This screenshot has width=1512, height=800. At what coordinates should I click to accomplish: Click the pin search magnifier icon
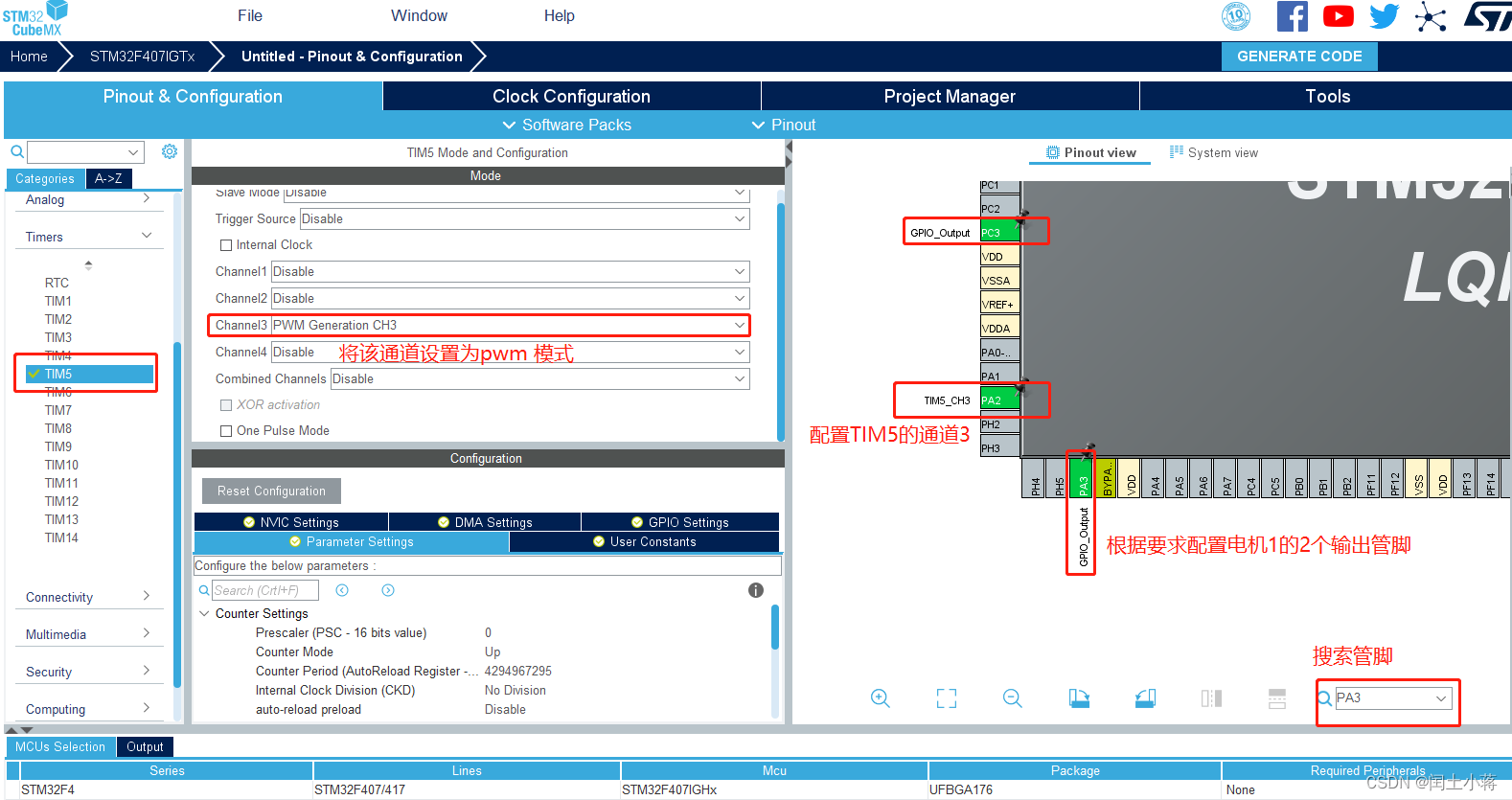1324,698
